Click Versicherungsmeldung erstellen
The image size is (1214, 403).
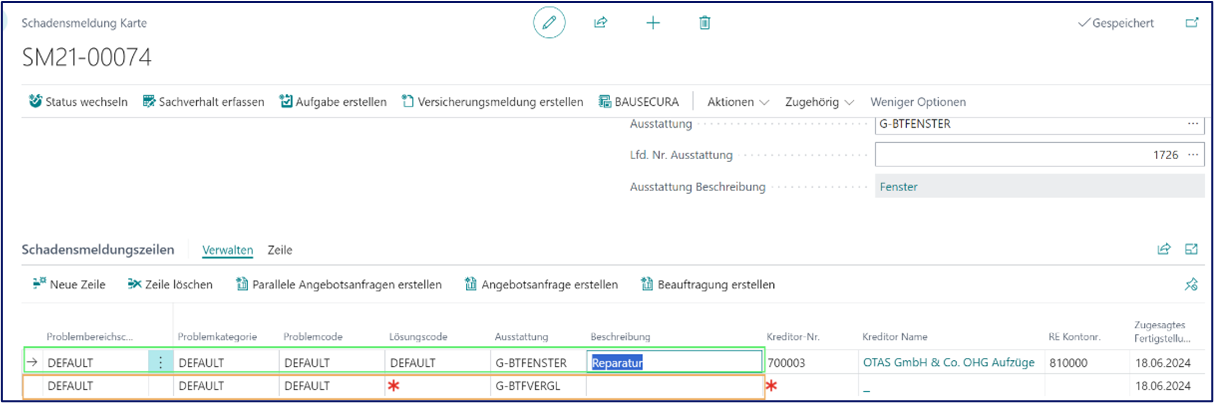[492, 102]
